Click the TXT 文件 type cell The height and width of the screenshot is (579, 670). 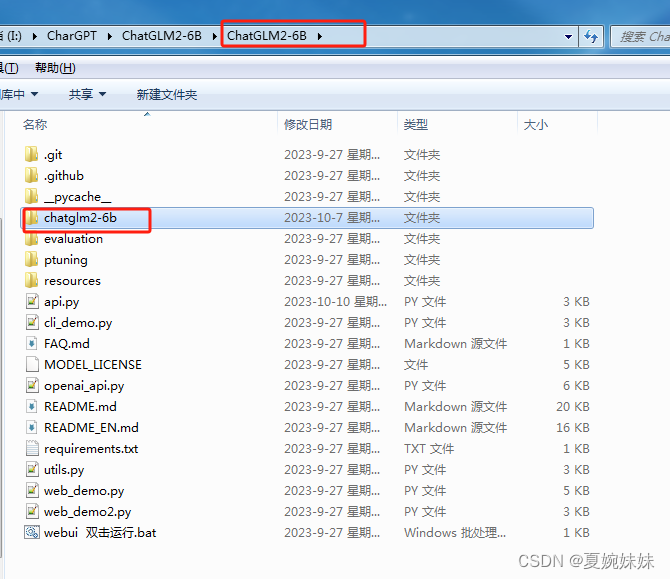click(x=429, y=449)
